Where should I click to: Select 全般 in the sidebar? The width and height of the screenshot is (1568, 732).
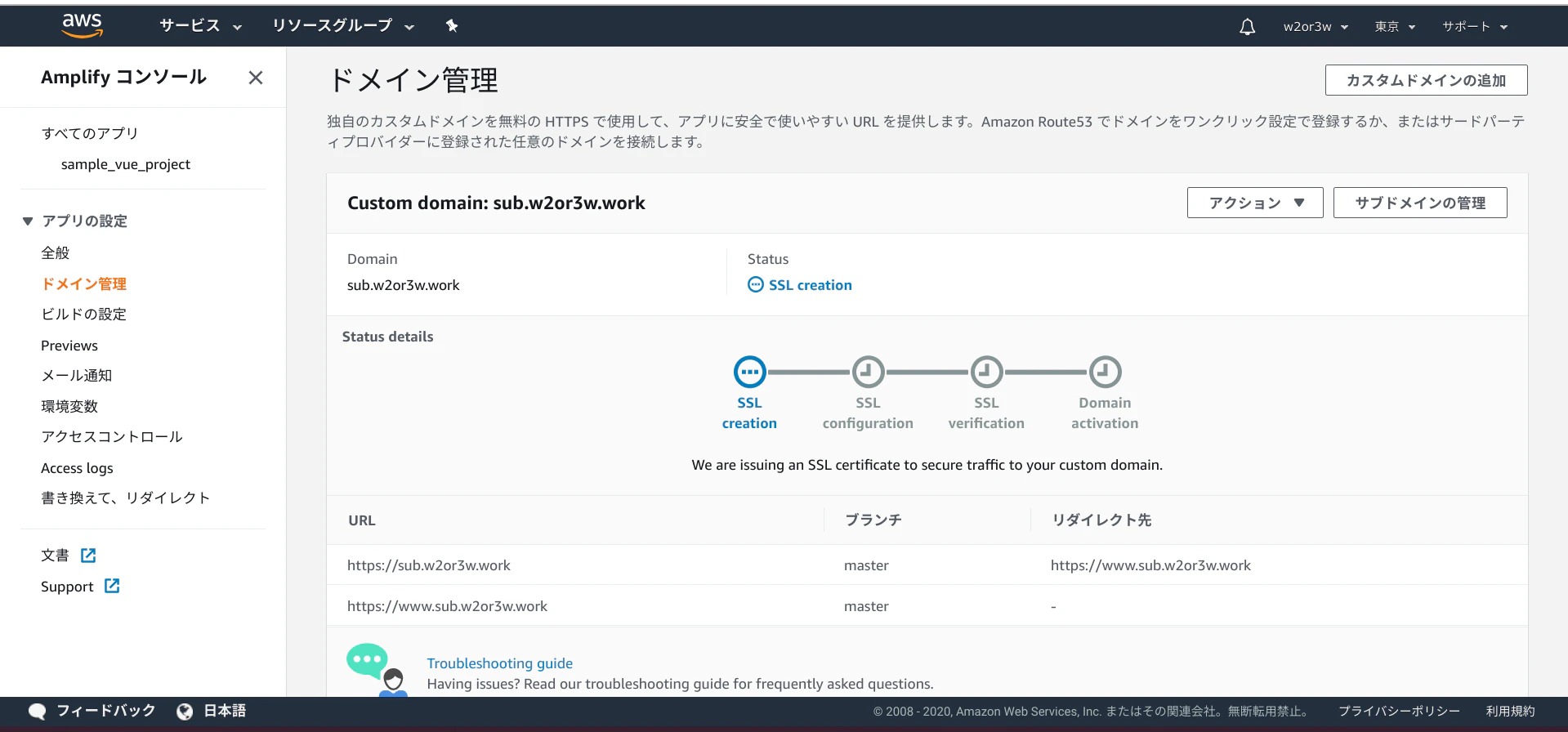(x=56, y=253)
